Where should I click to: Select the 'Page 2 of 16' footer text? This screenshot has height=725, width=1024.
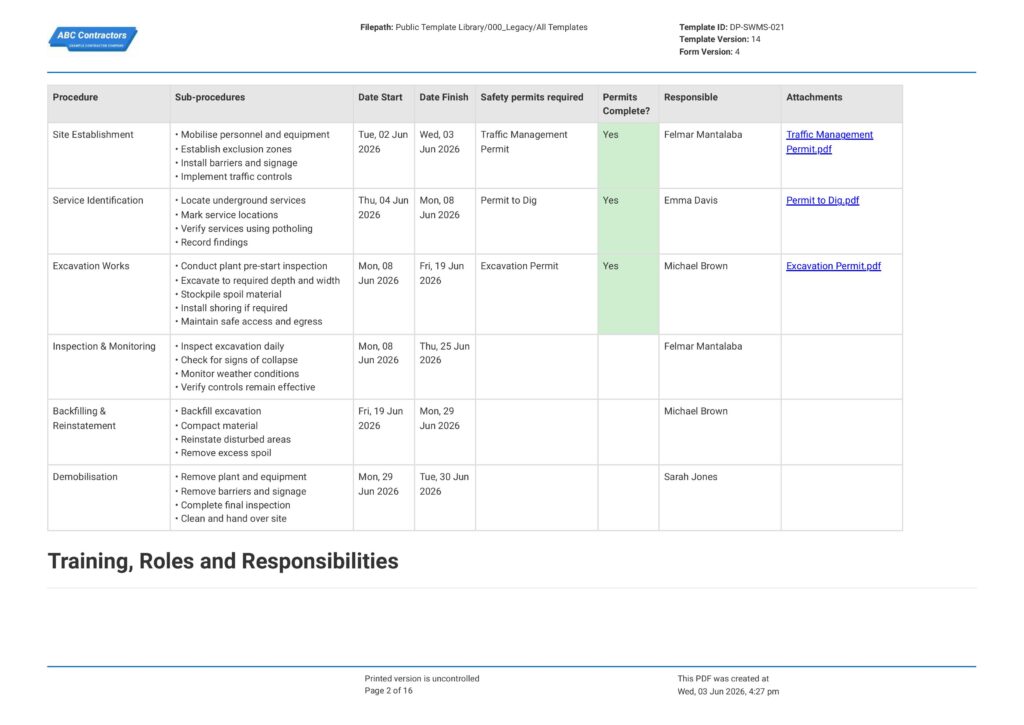point(389,691)
